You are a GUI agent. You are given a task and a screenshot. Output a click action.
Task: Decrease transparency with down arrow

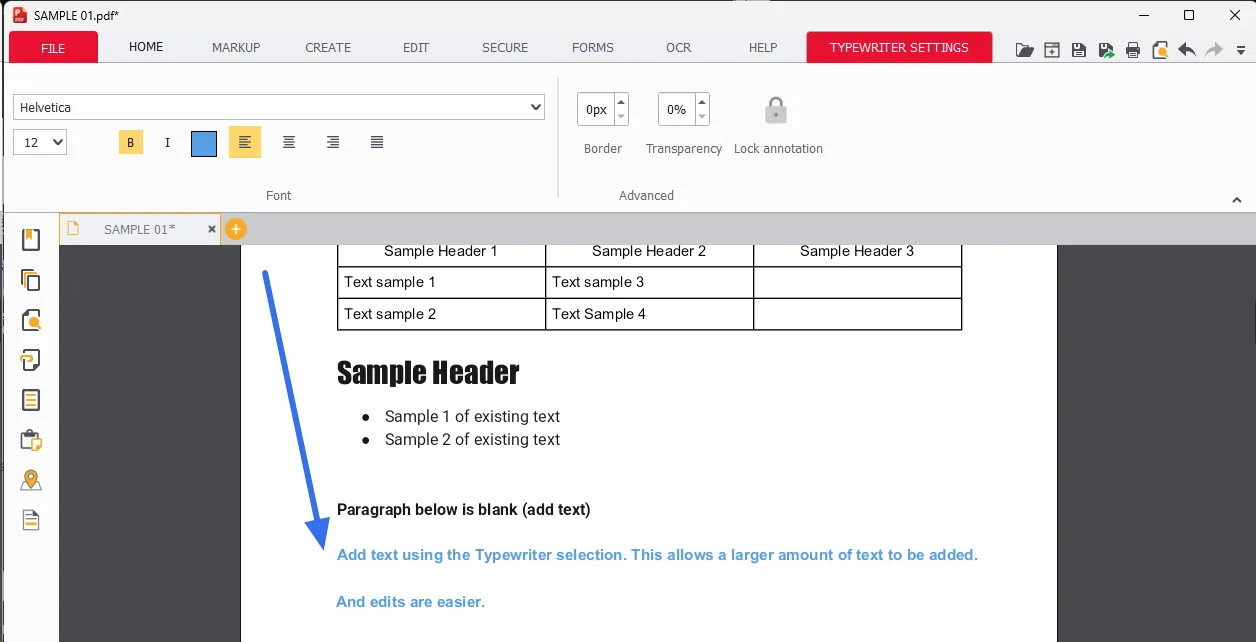tap(702, 117)
